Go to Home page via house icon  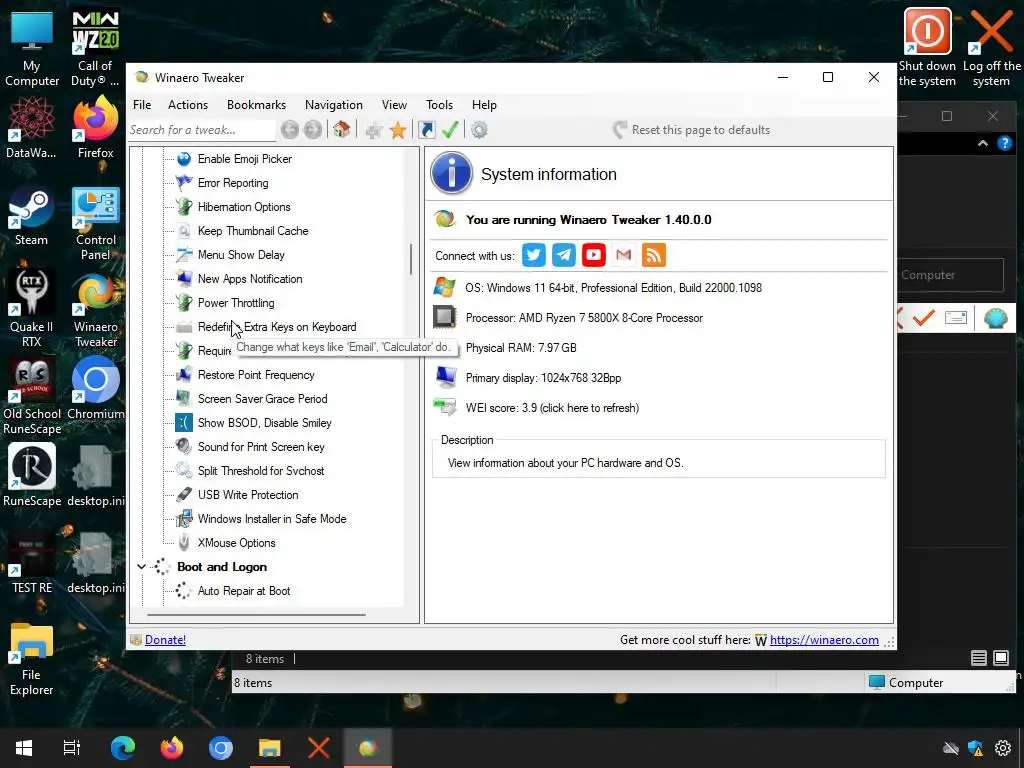[x=342, y=129]
